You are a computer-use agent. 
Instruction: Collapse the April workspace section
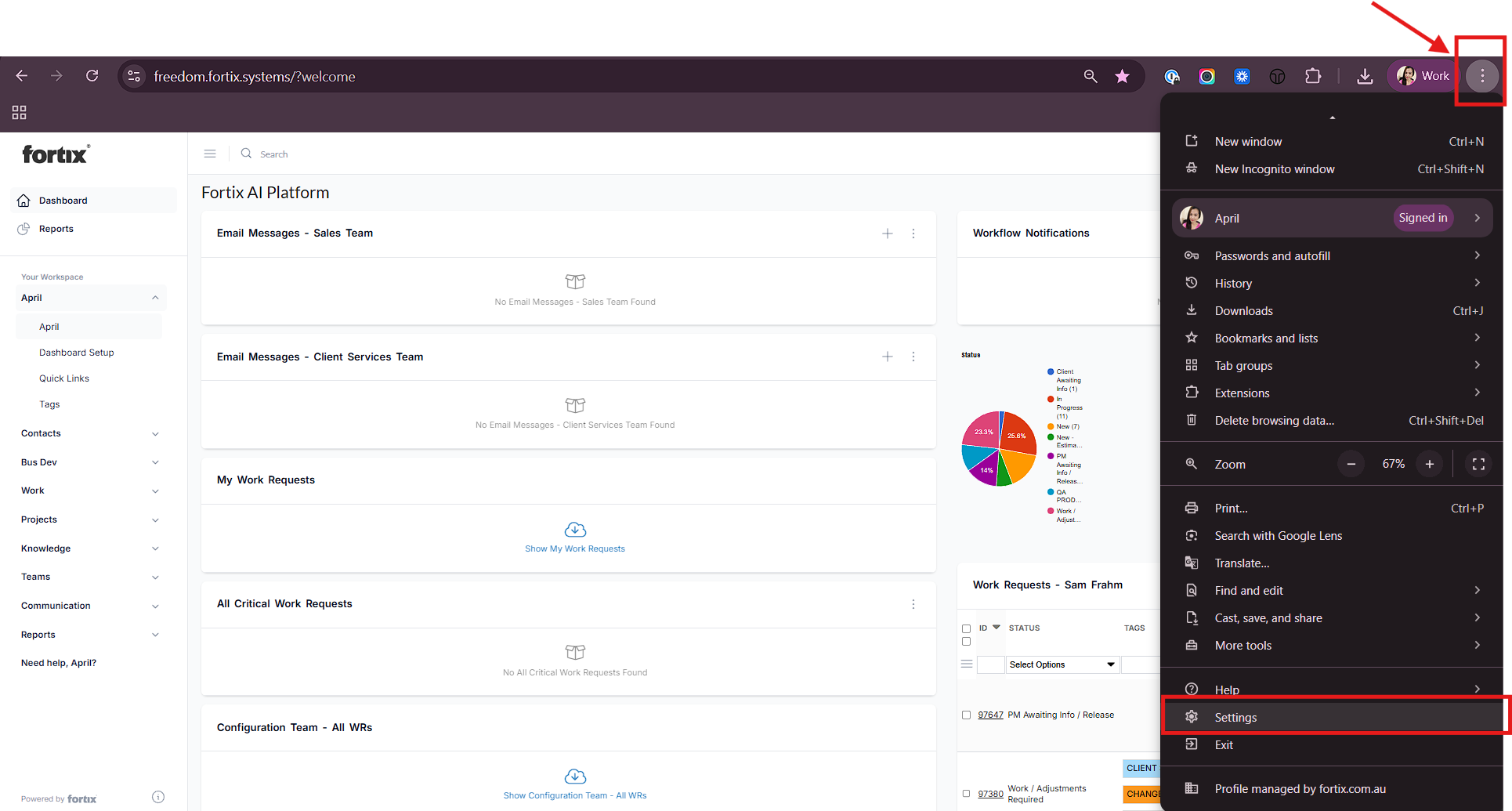(155, 298)
